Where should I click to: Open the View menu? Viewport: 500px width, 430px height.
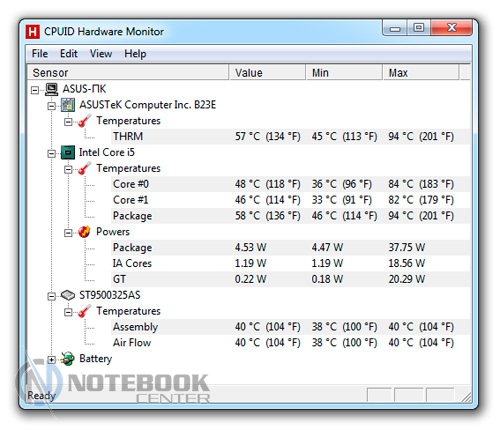pyautogui.click(x=101, y=54)
